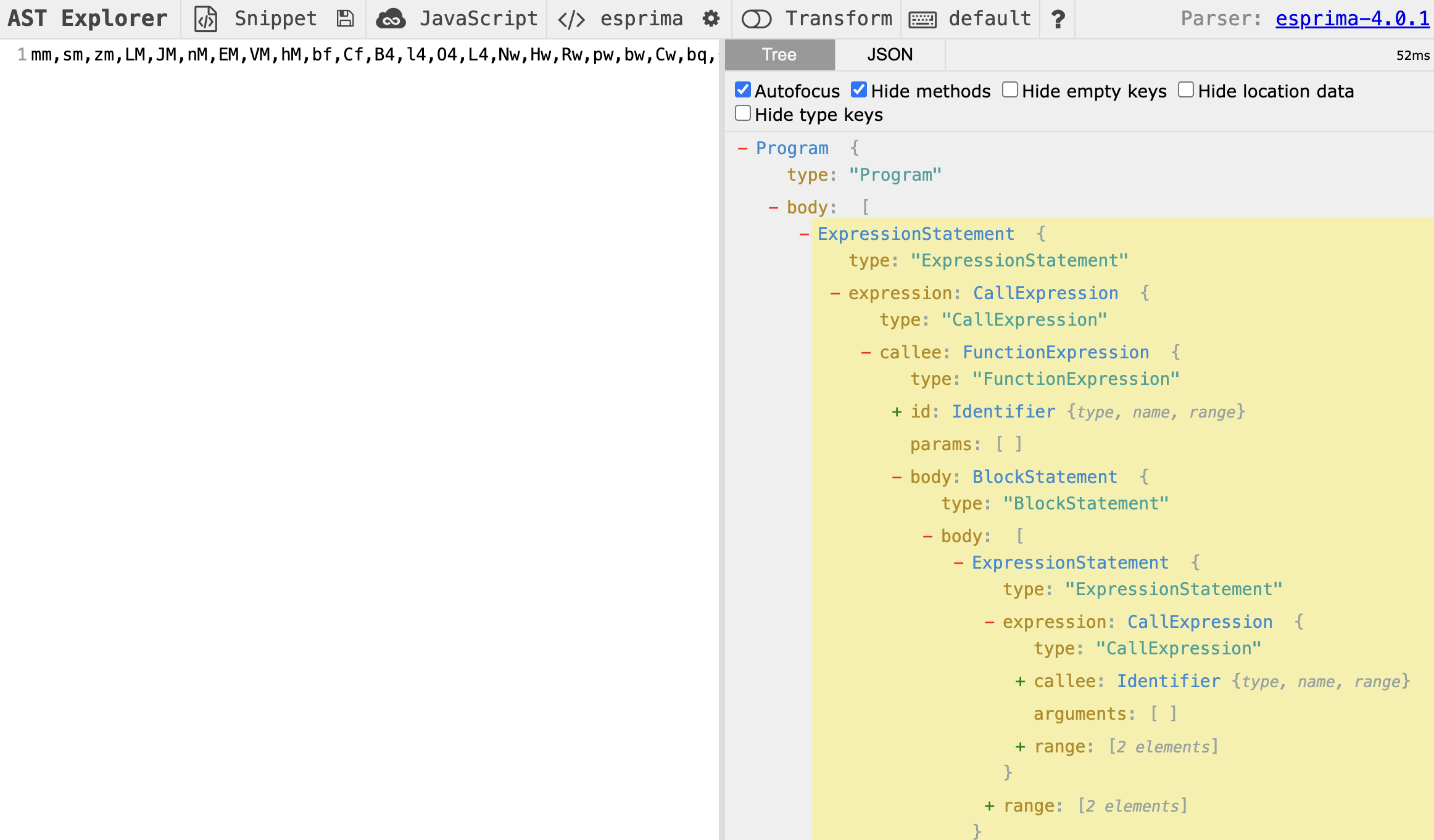Open the default keymap menu
This screenshot has height=840, width=1434.
[x=990, y=19]
